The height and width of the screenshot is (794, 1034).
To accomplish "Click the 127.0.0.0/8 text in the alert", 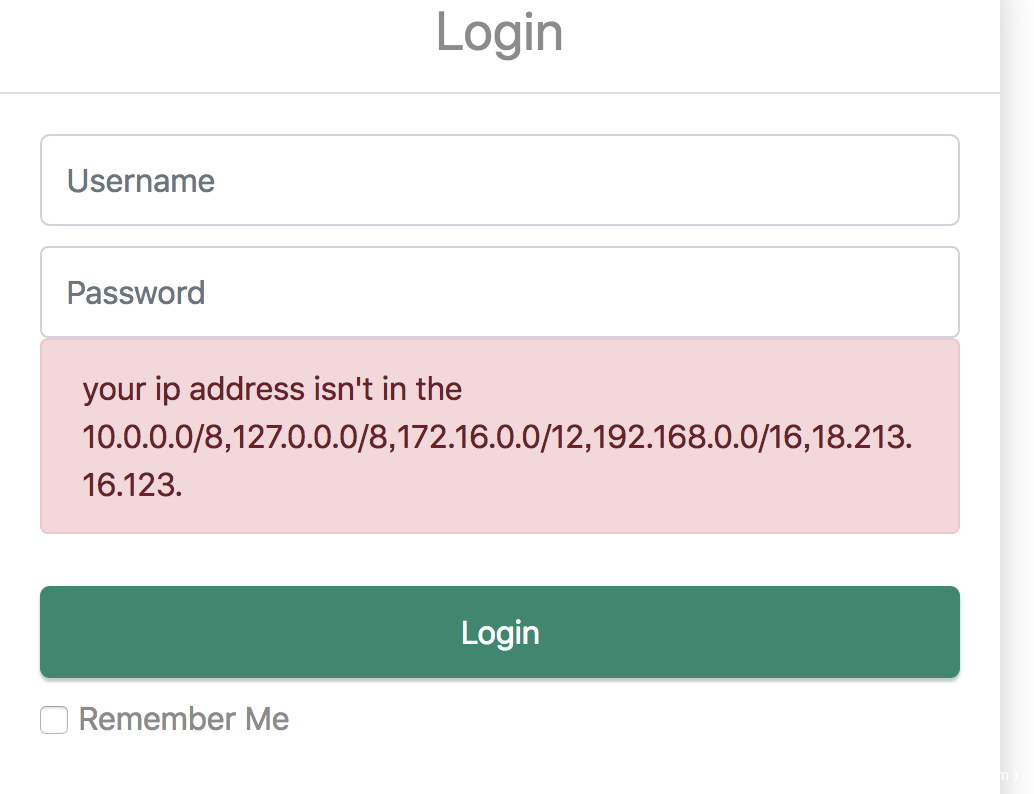I will pyautogui.click(x=298, y=438).
